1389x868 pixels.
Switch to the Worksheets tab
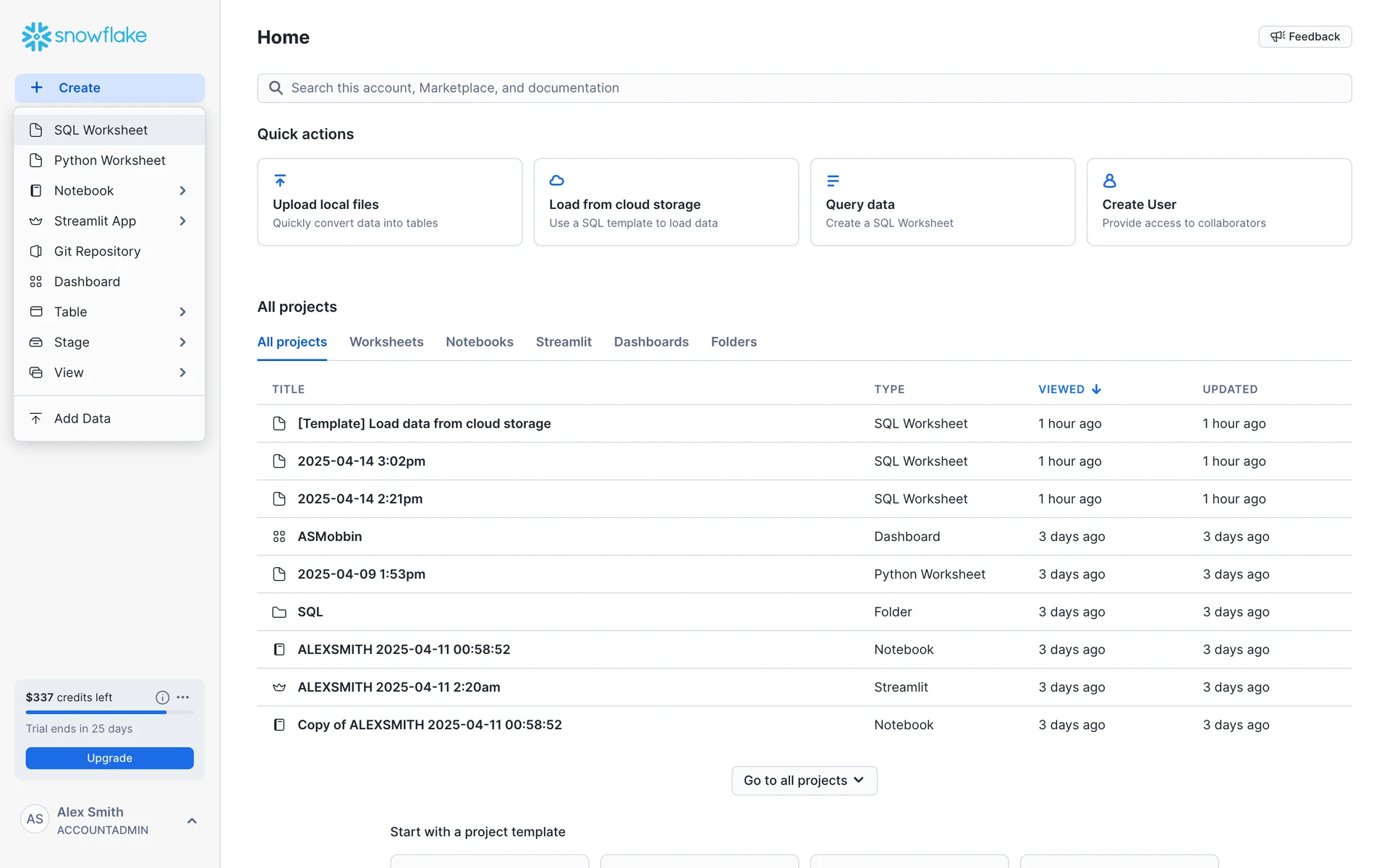tap(386, 342)
